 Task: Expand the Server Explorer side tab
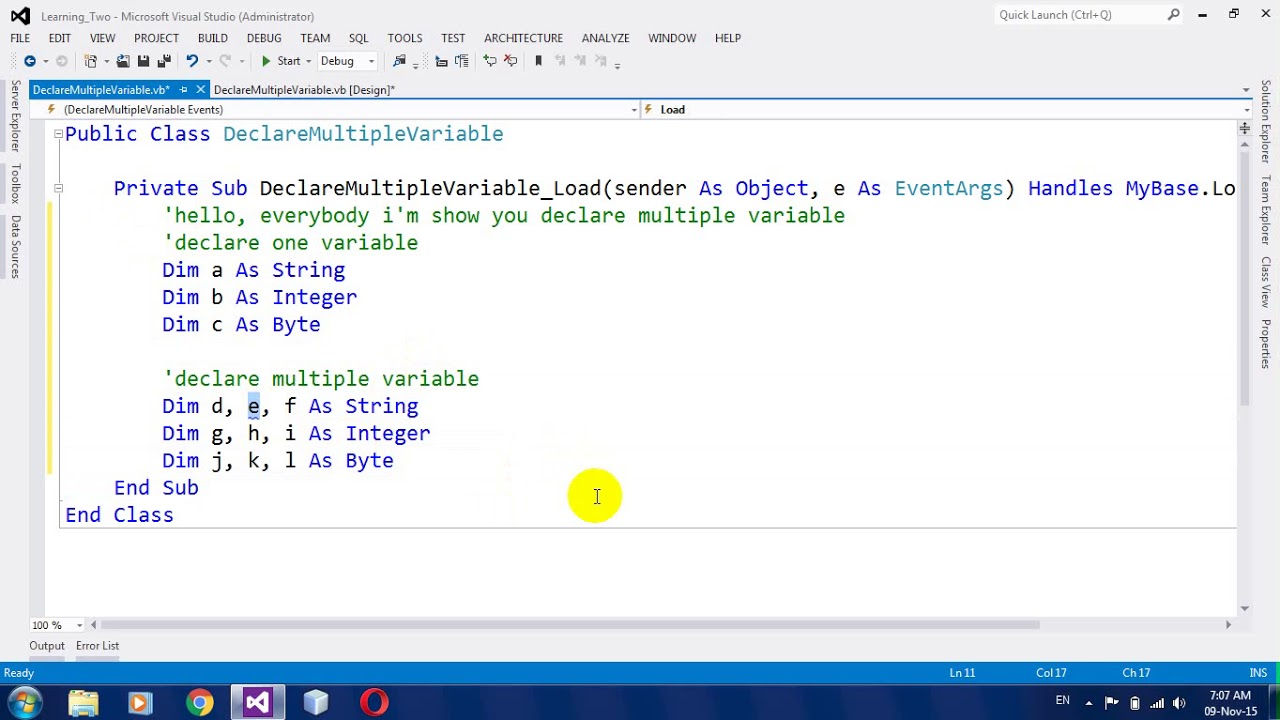pyautogui.click(x=15, y=116)
